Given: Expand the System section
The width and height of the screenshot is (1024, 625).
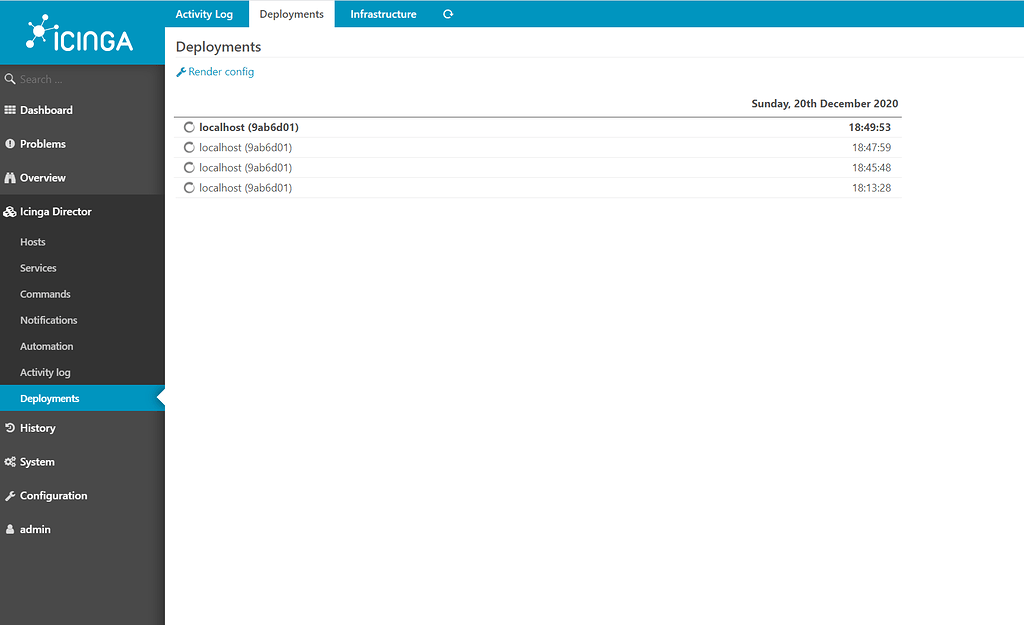Looking at the screenshot, I should [x=38, y=461].
